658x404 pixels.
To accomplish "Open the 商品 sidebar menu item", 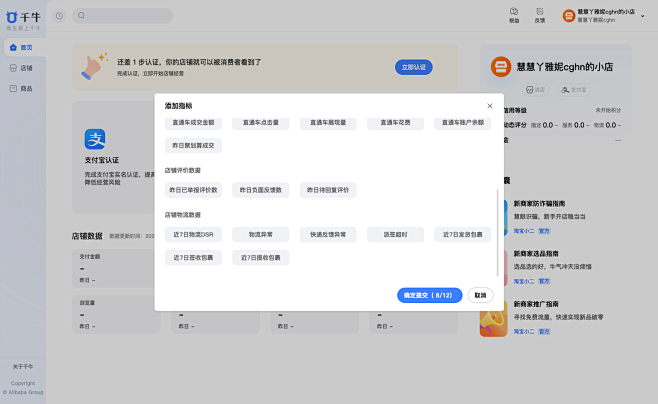I will [x=22, y=89].
